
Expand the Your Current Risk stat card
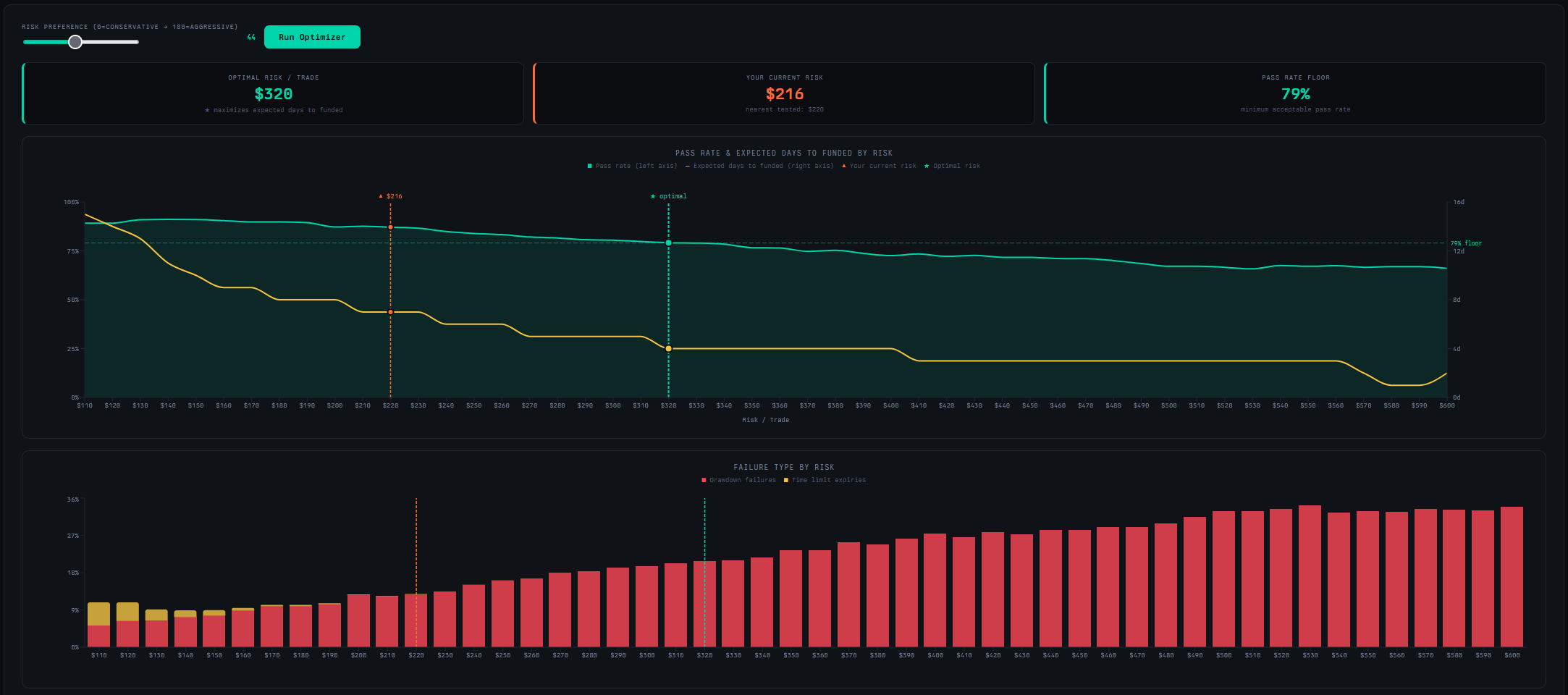point(784,93)
